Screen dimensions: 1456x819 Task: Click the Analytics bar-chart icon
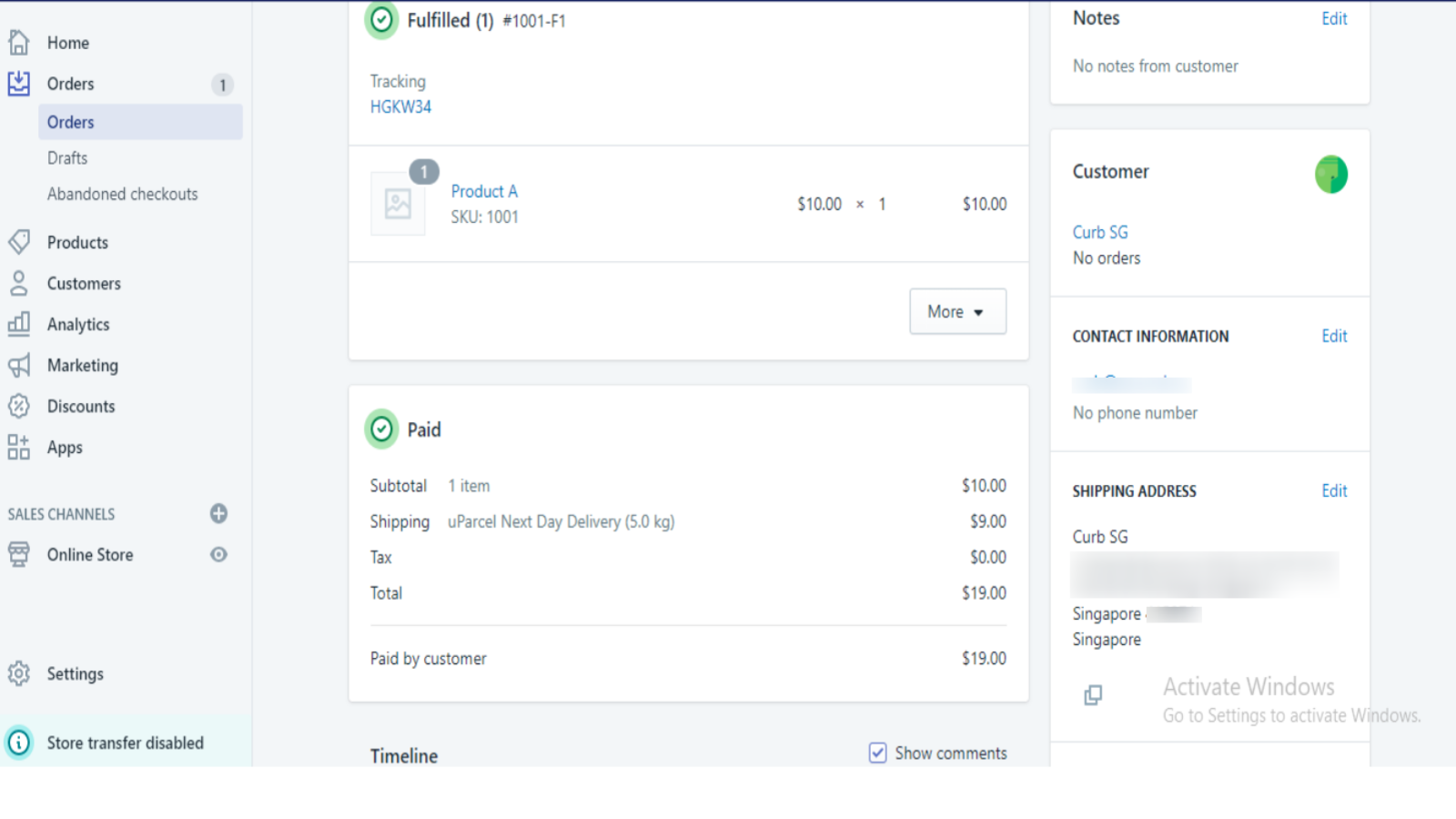[19, 324]
